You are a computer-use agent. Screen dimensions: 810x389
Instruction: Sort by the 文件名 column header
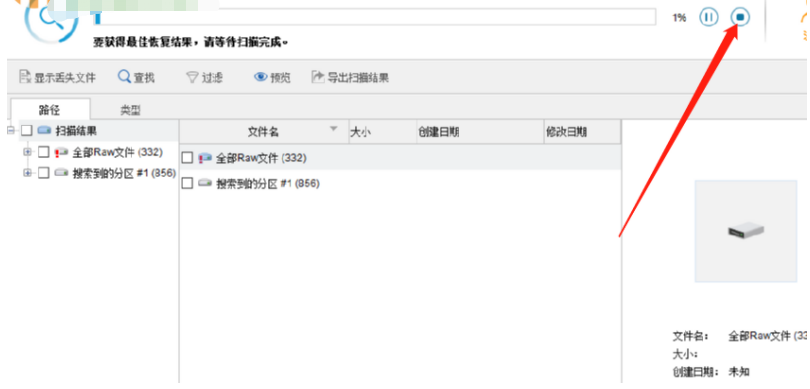tap(264, 132)
